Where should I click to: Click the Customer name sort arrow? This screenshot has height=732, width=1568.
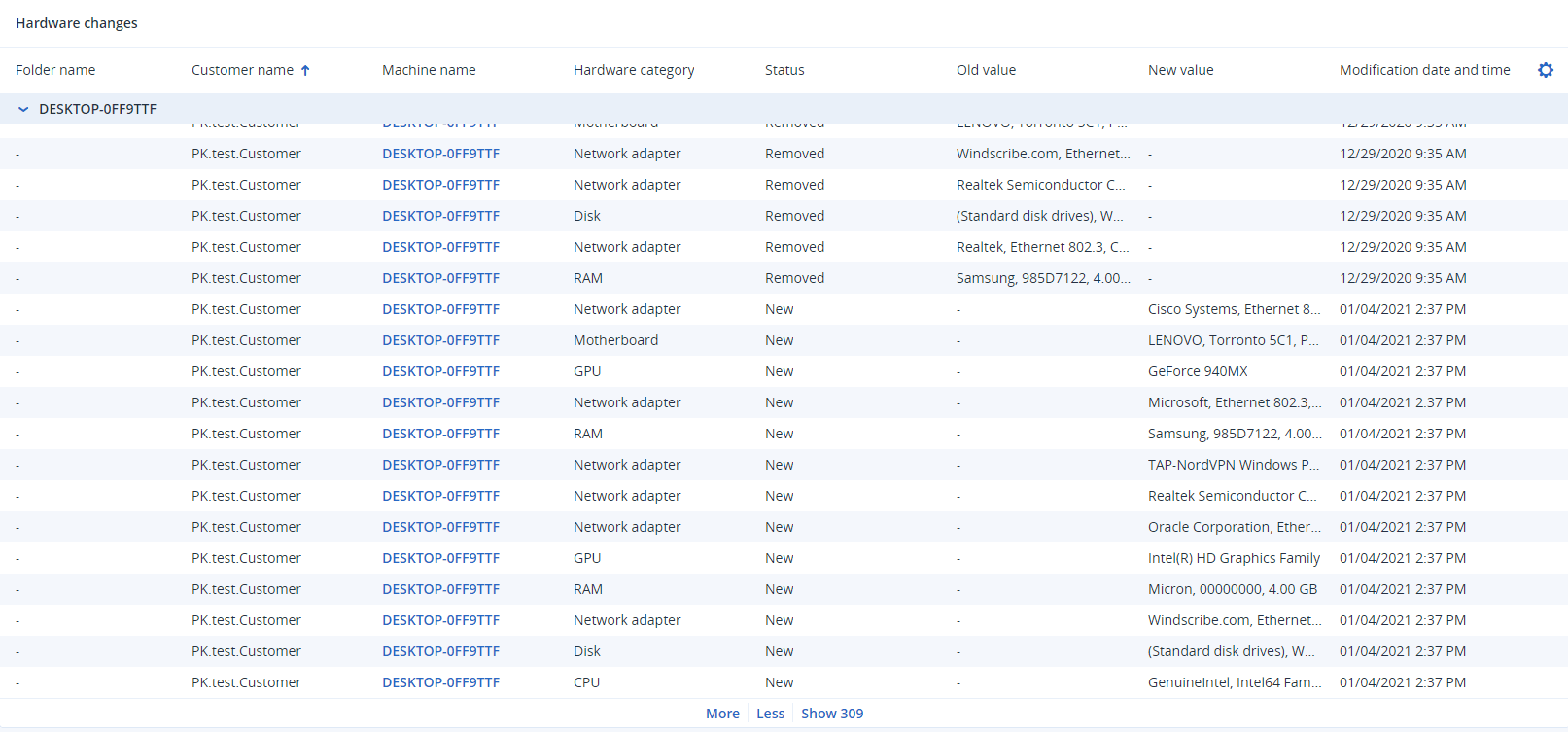tap(305, 70)
